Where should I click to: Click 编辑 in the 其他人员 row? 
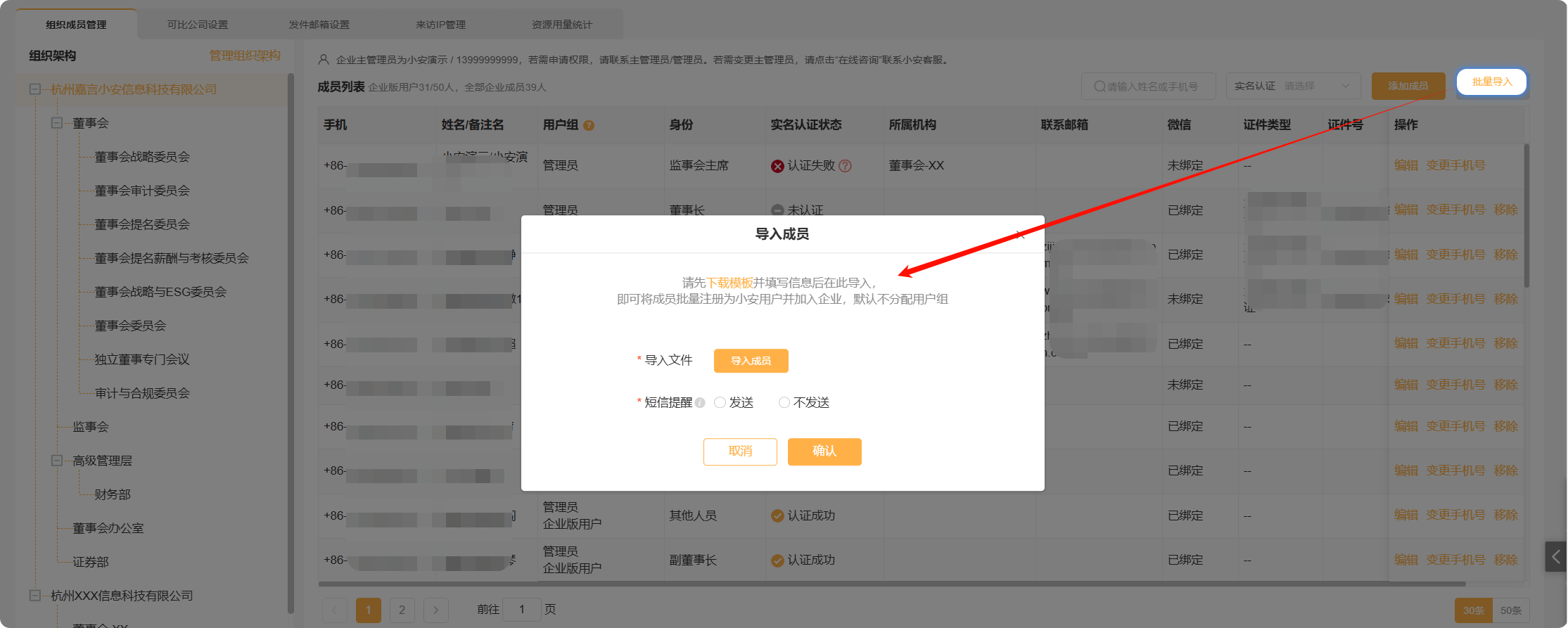click(x=1406, y=515)
